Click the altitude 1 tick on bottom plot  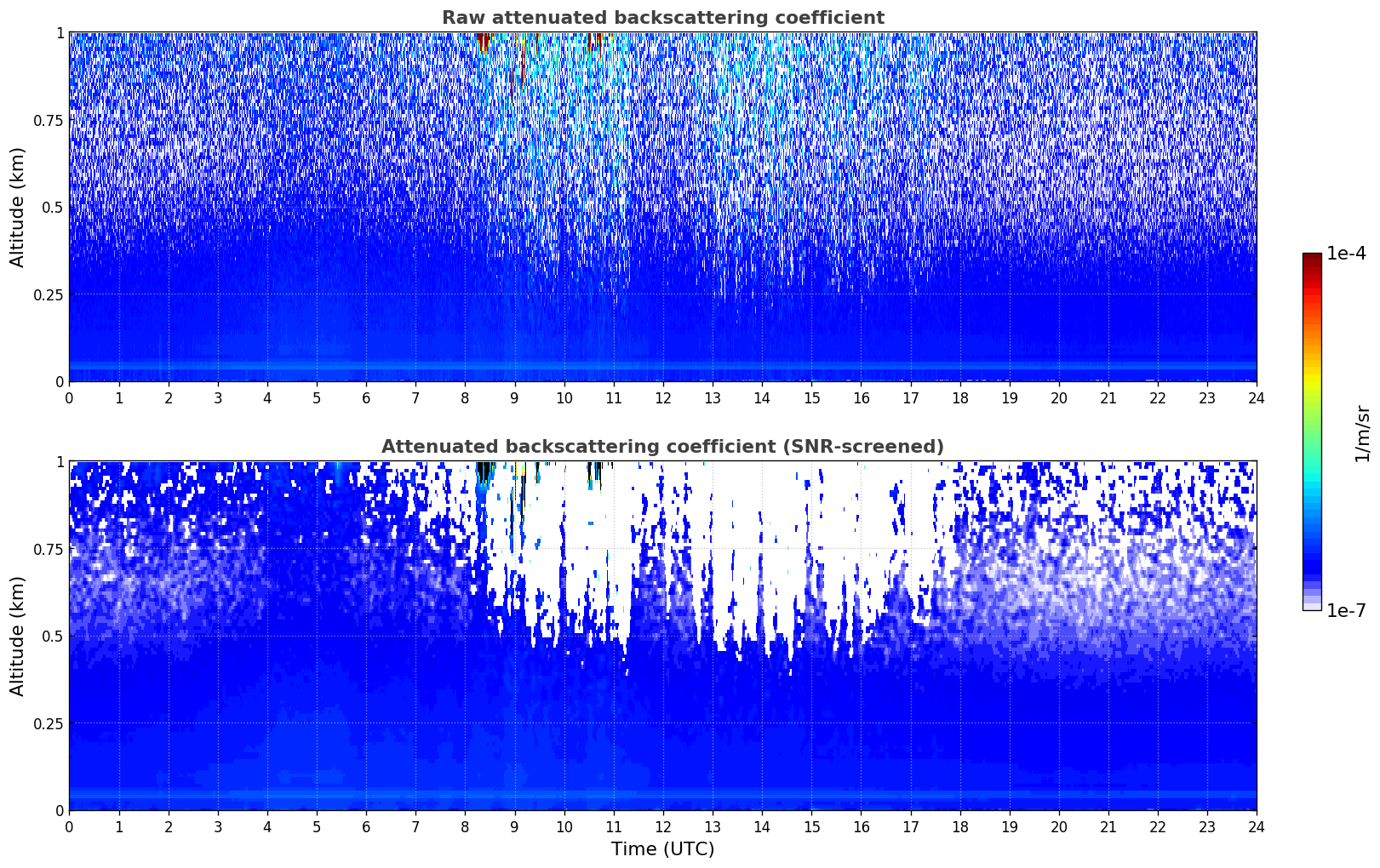[60, 462]
